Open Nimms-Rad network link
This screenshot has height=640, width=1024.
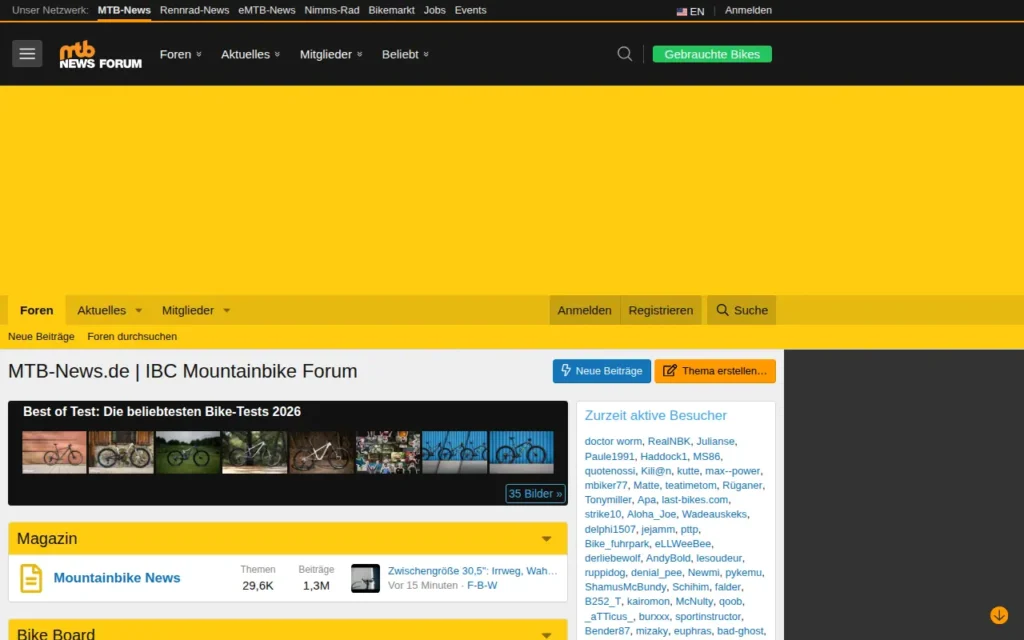click(332, 10)
